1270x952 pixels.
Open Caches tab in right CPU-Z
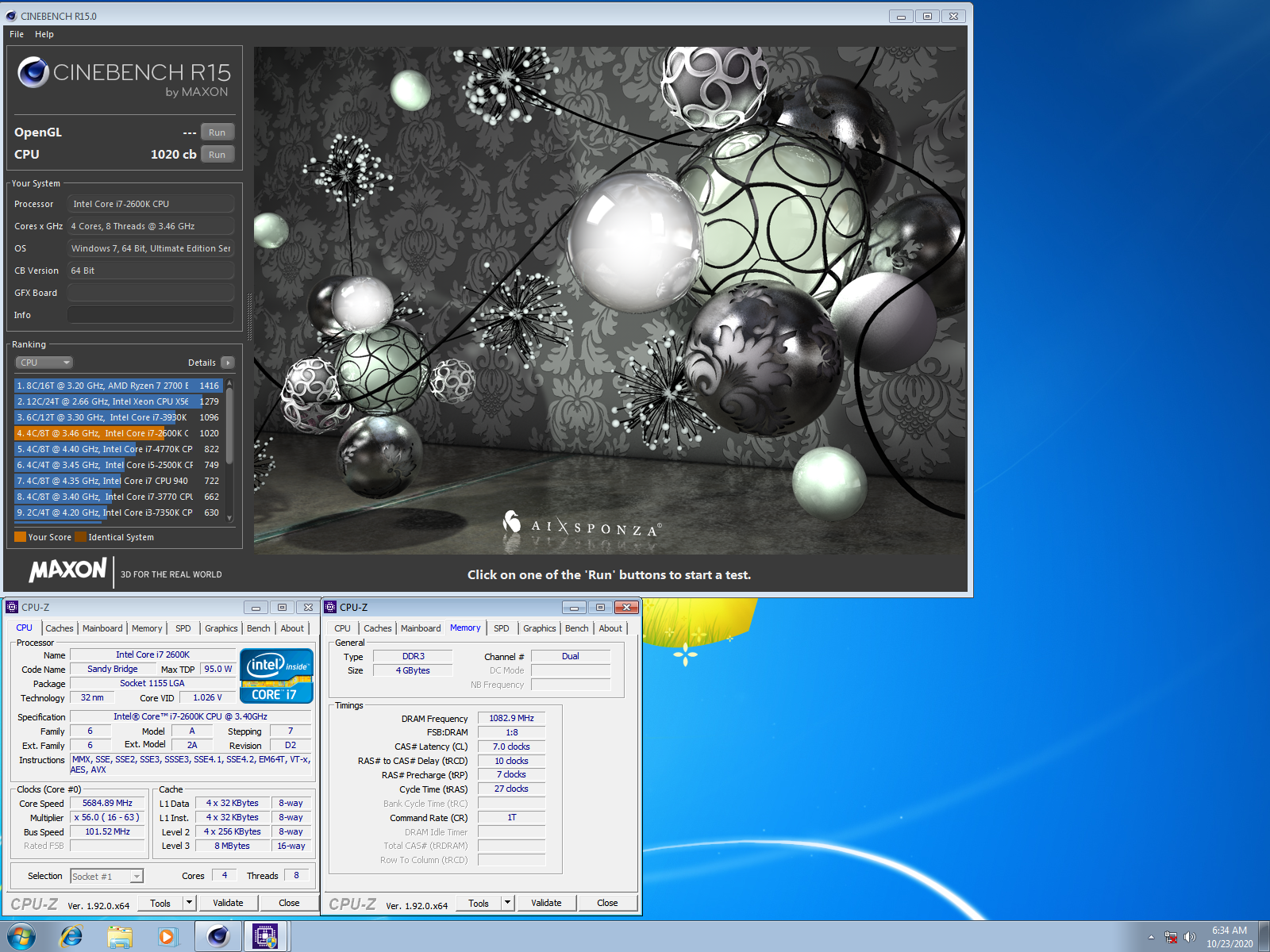[x=378, y=628]
